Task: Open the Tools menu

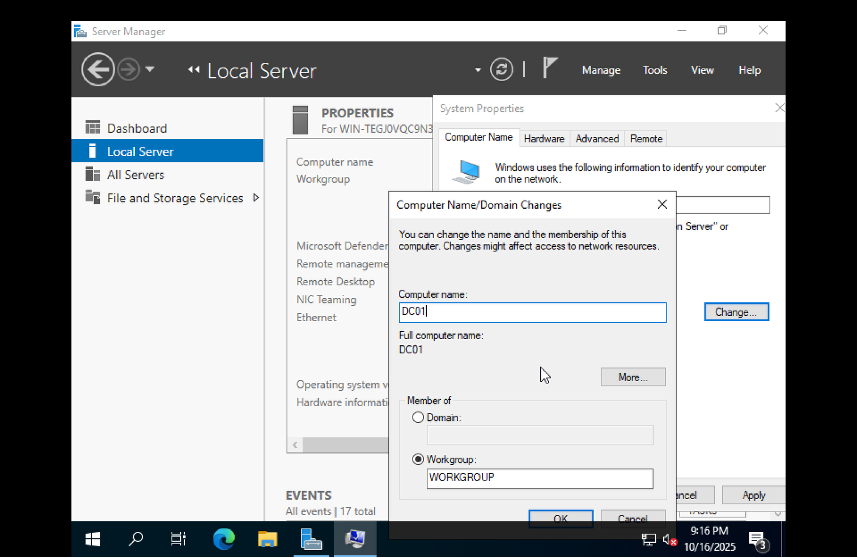Action: [x=655, y=70]
